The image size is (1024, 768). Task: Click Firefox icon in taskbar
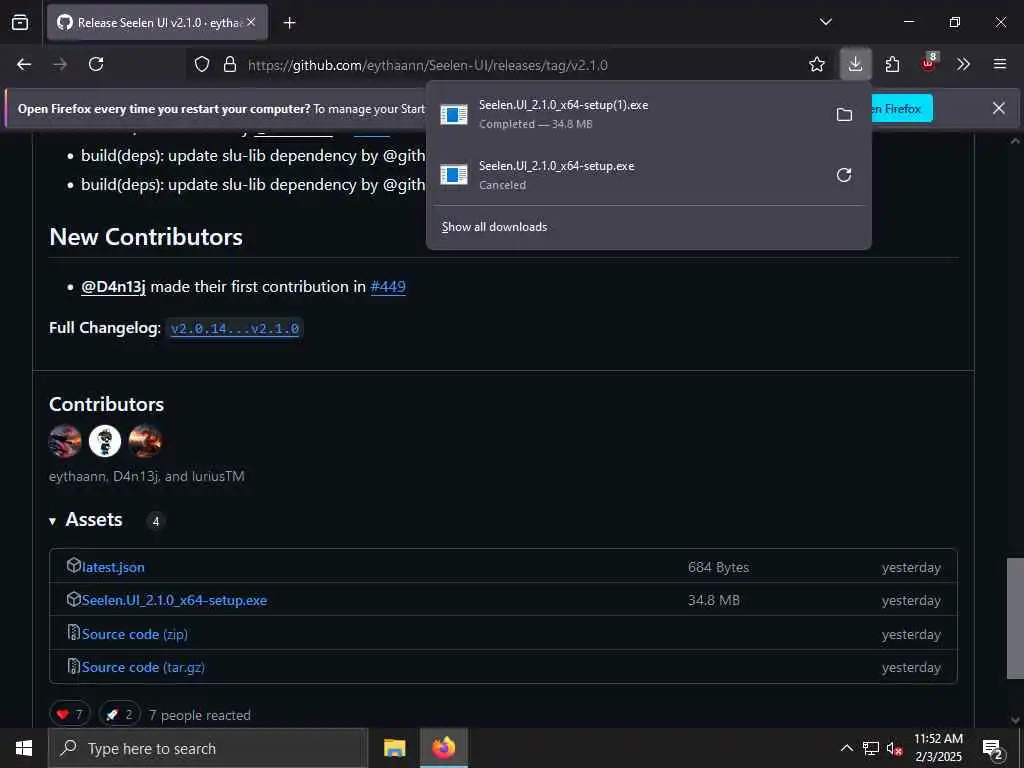(x=444, y=748)
